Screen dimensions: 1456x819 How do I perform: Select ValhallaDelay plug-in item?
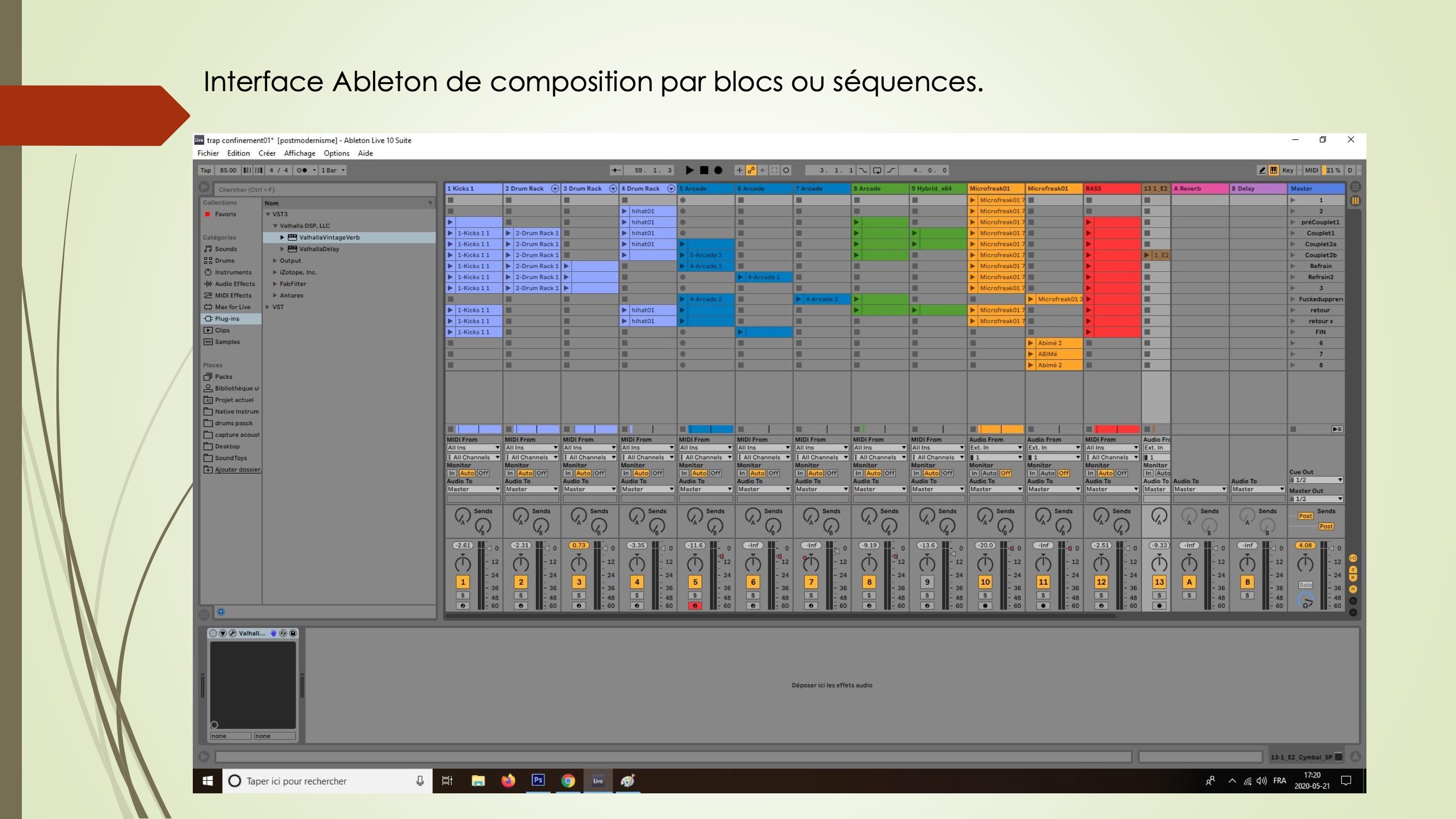(319, 248)
